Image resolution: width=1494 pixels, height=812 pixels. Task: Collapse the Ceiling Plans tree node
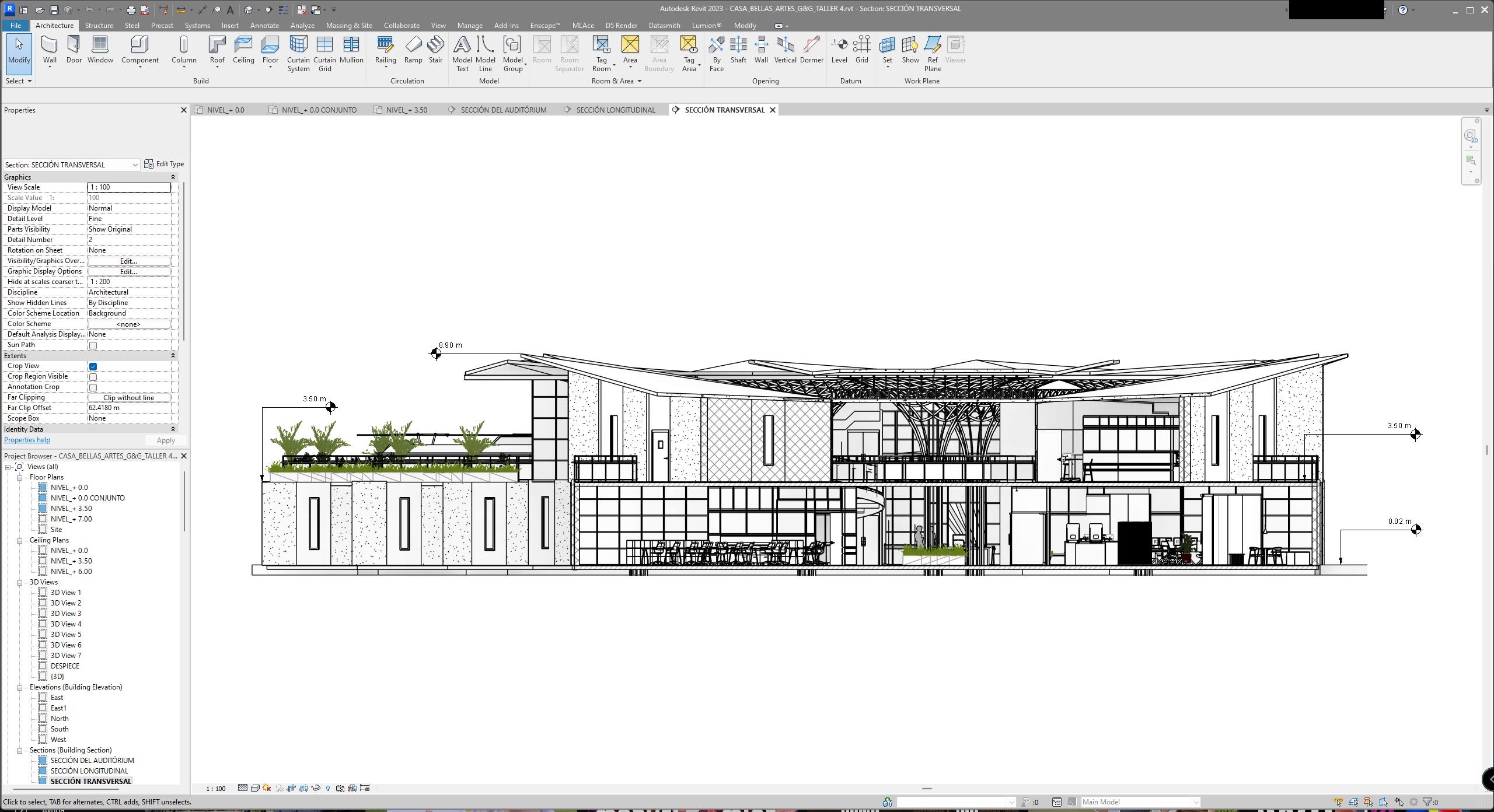point(19,540)
